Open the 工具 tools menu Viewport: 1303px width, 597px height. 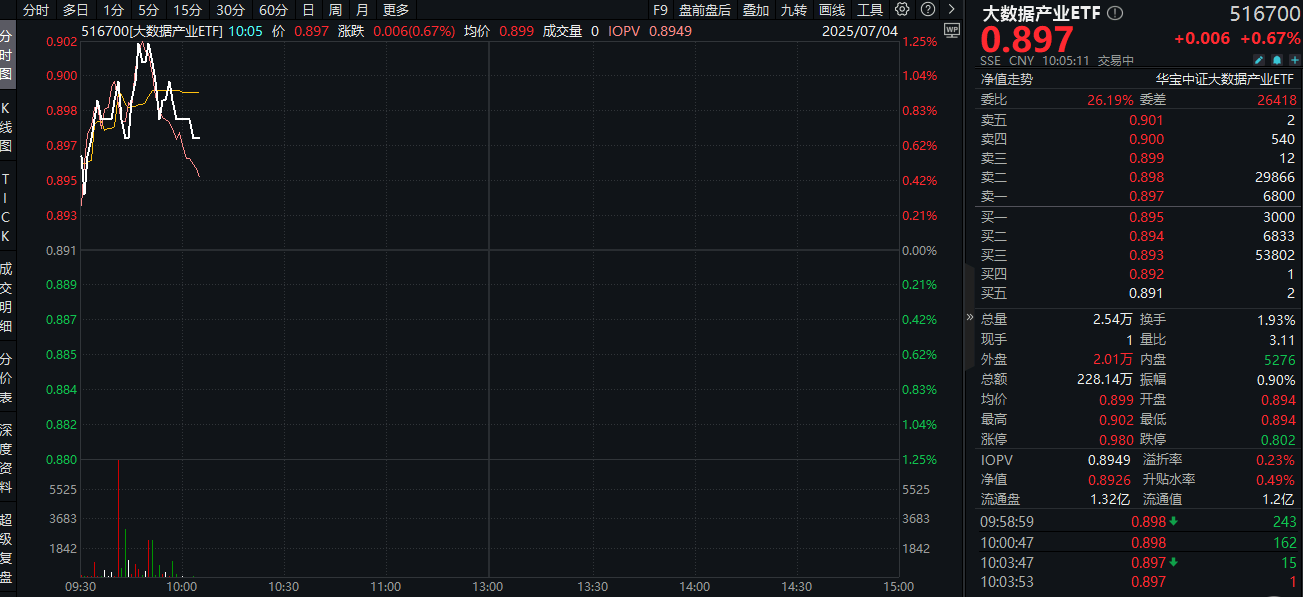(x=870, y=9)
